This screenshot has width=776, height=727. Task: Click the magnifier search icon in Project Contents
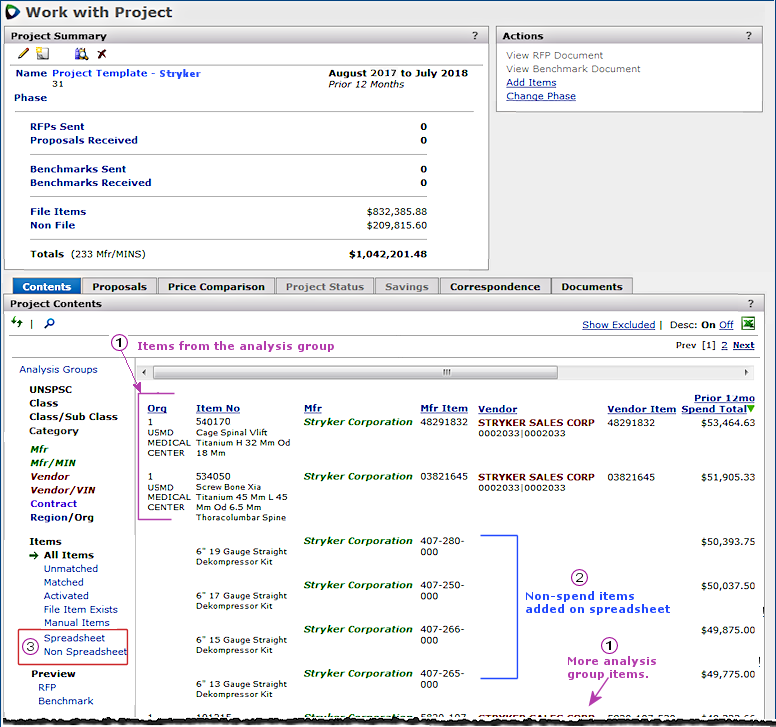(49, 323)
